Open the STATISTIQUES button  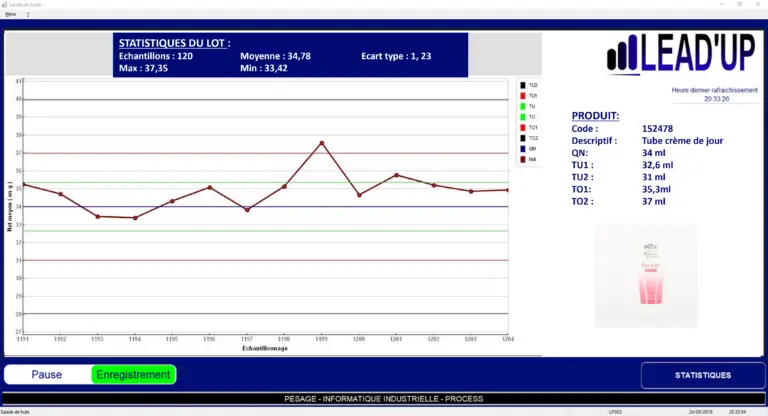[x=703, y=375]
